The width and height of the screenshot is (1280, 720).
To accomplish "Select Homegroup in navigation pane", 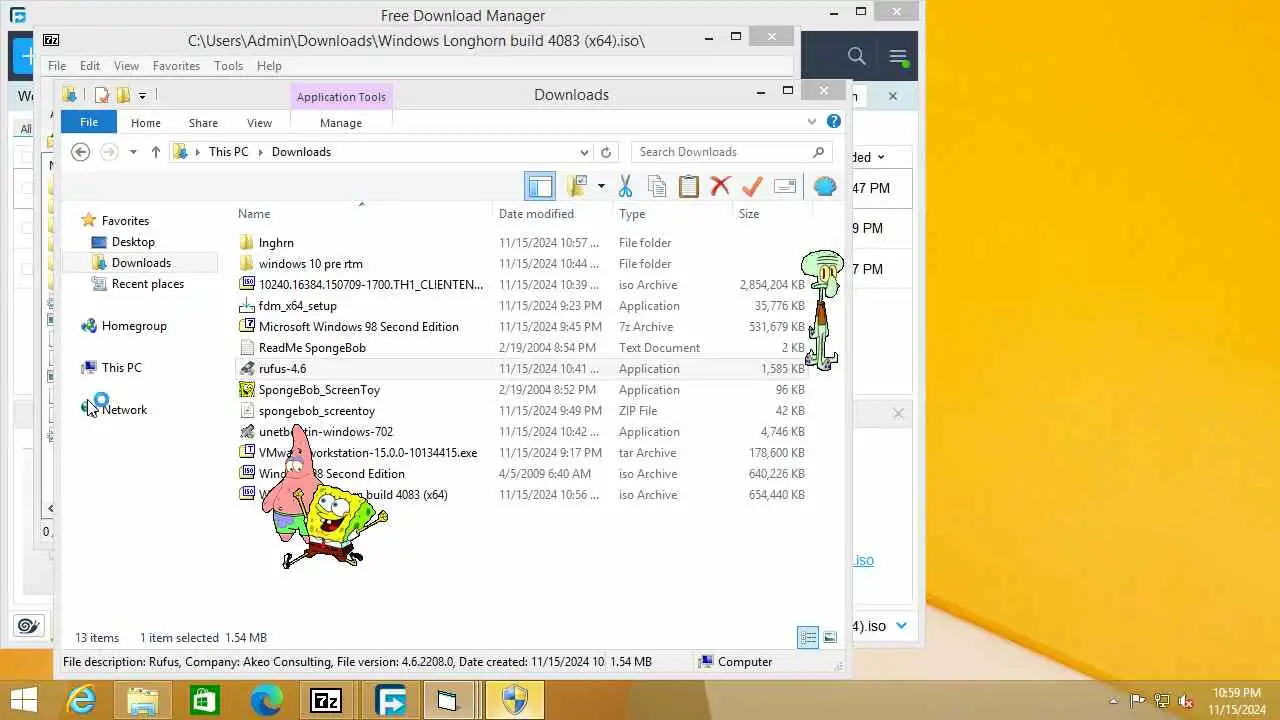I will 134,326.
